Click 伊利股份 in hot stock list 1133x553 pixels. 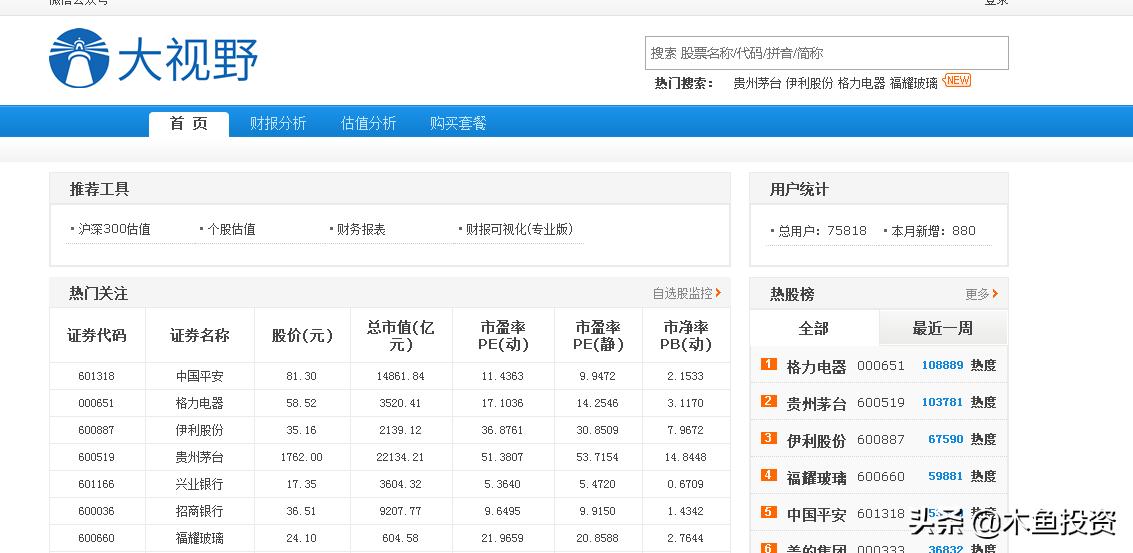[x=817, y=440]
